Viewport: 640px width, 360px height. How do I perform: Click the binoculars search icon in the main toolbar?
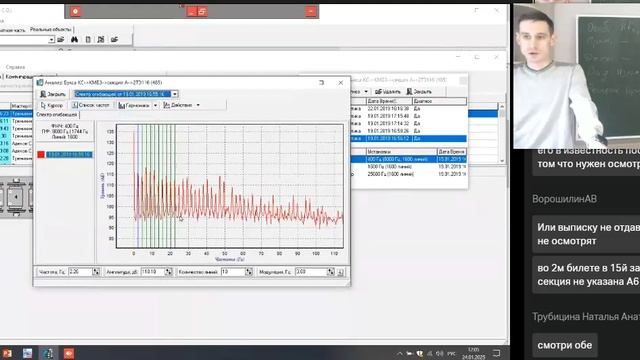coord(74,40)
